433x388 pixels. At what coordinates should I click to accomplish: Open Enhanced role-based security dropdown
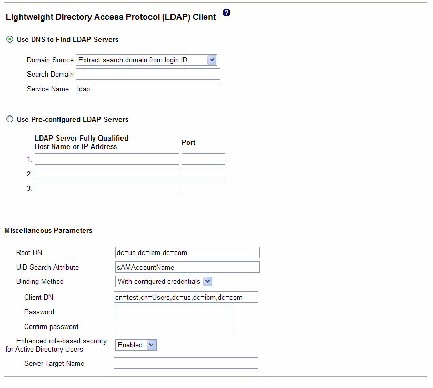(136, 345)
